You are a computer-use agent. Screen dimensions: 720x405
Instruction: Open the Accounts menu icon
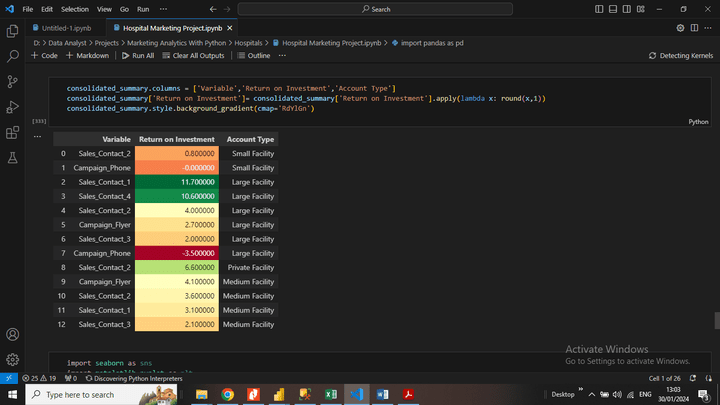[12, 334]
